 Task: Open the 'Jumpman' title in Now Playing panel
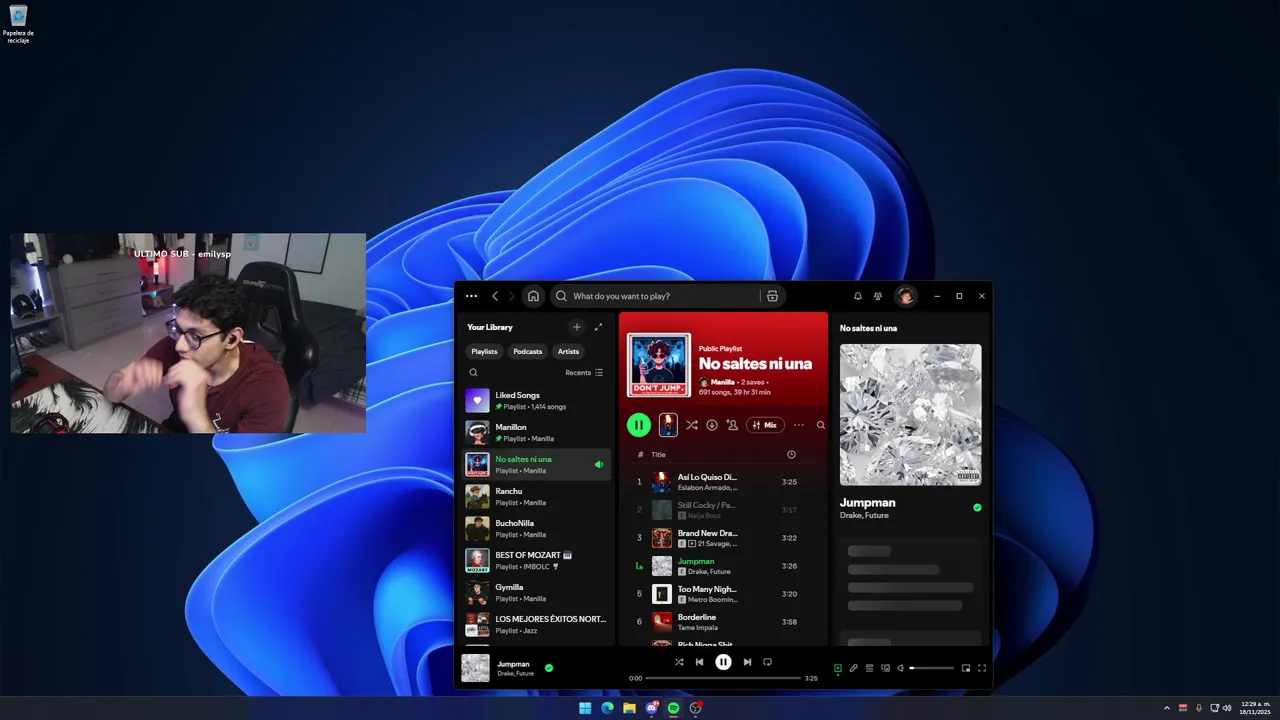867,503
